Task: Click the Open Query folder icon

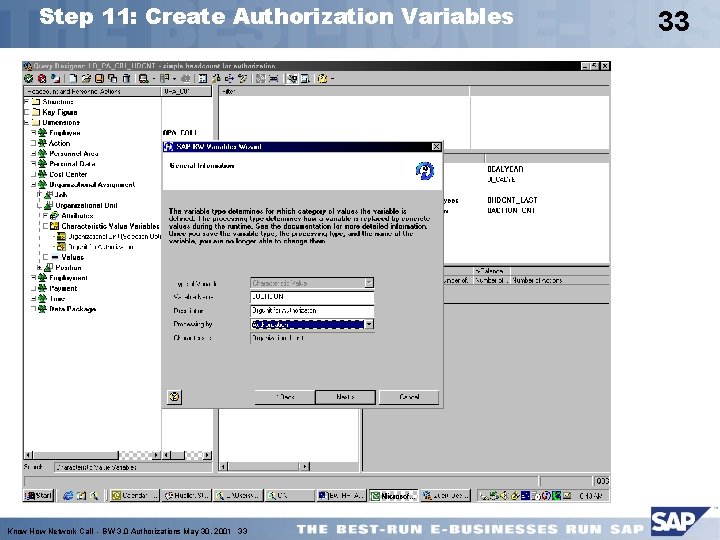Action: (x=86, y=79)
